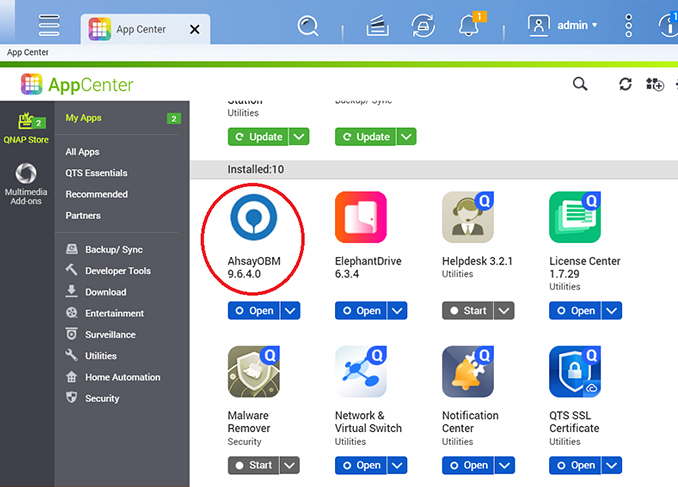Select Backup/ Sync category

click(104, 249)
